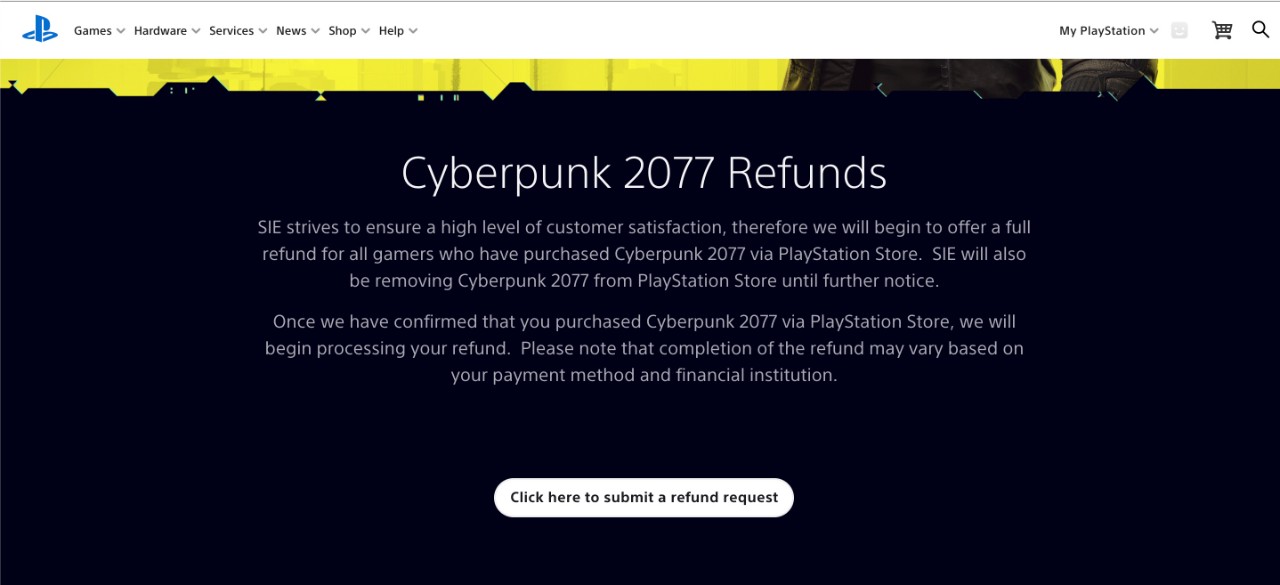Click the chevron arrow beside Shop
The width and height of the screenshot is (1280, 585).
tap(366, 31)
